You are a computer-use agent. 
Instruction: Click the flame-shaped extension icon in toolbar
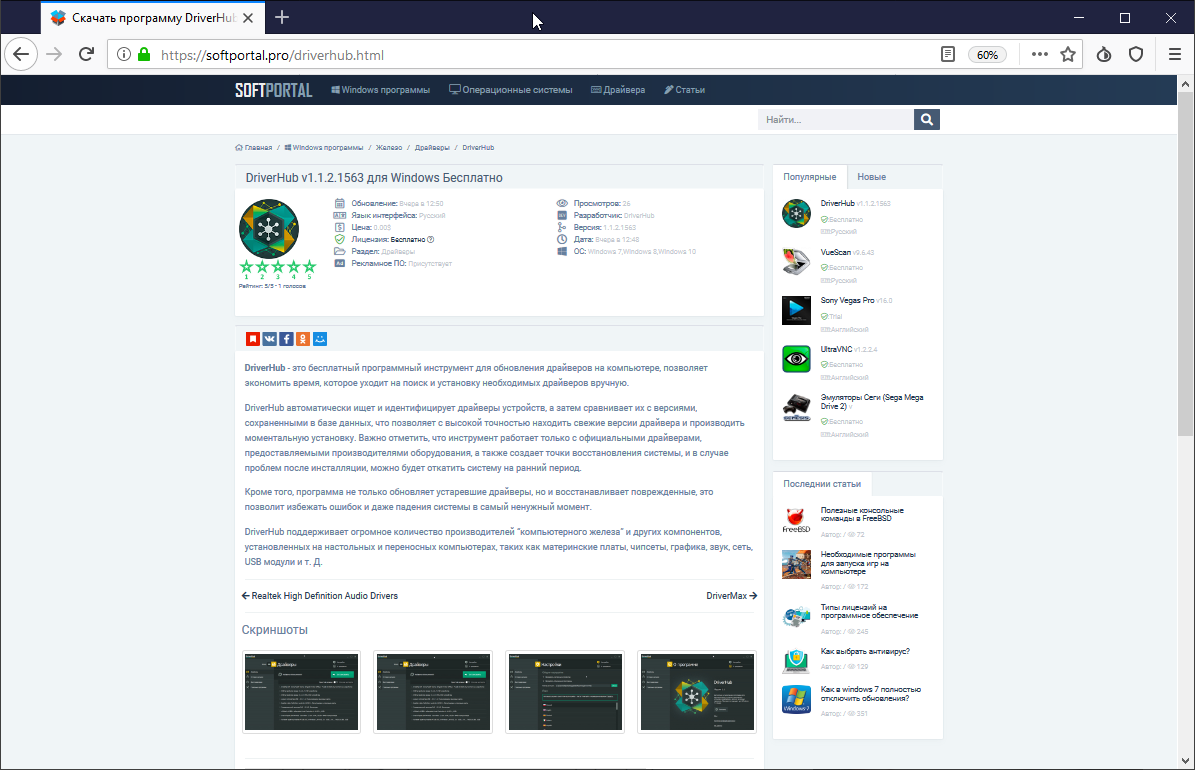click(x=1104, y=55)
